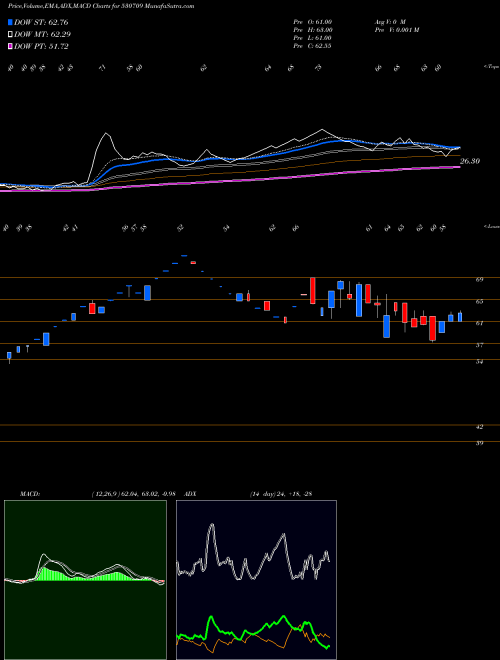500x660 pixels.
Task: Click the 54 price level label
Action: pyautogui.click(x=479, y=362)
